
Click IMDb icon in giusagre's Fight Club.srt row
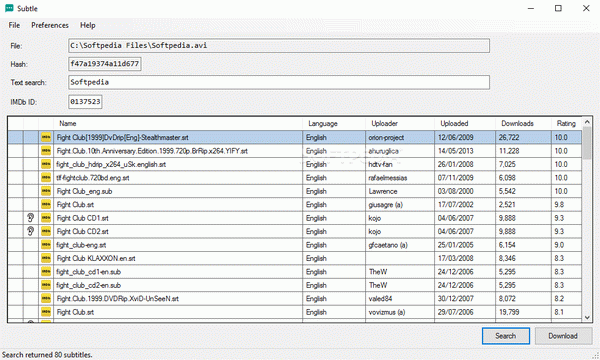pos(46,204)
